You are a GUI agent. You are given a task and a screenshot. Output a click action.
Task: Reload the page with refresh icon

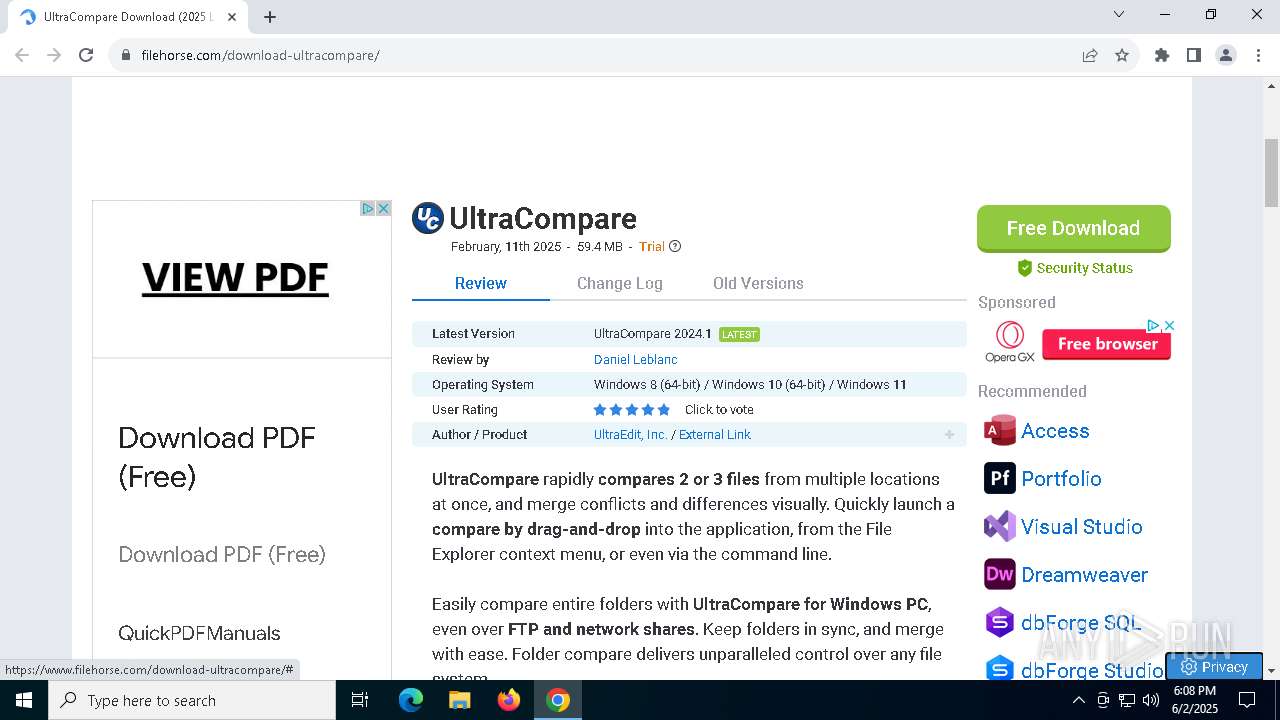point(86,55)
